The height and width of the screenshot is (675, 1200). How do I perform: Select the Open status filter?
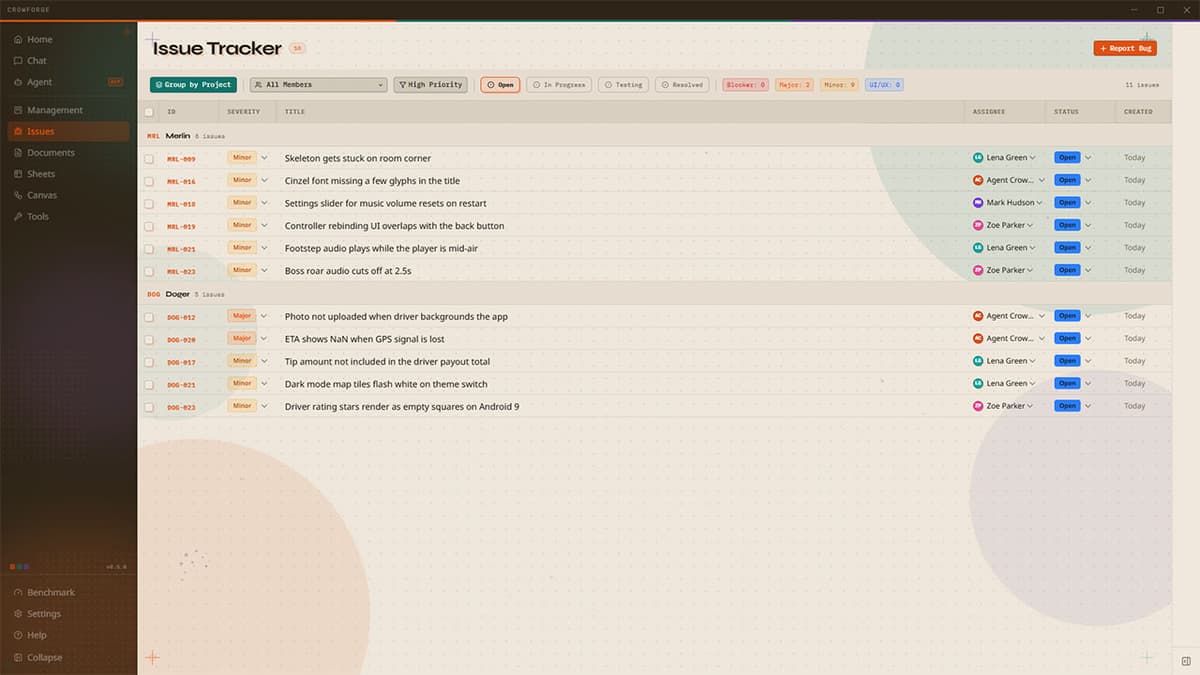point(500,85)
